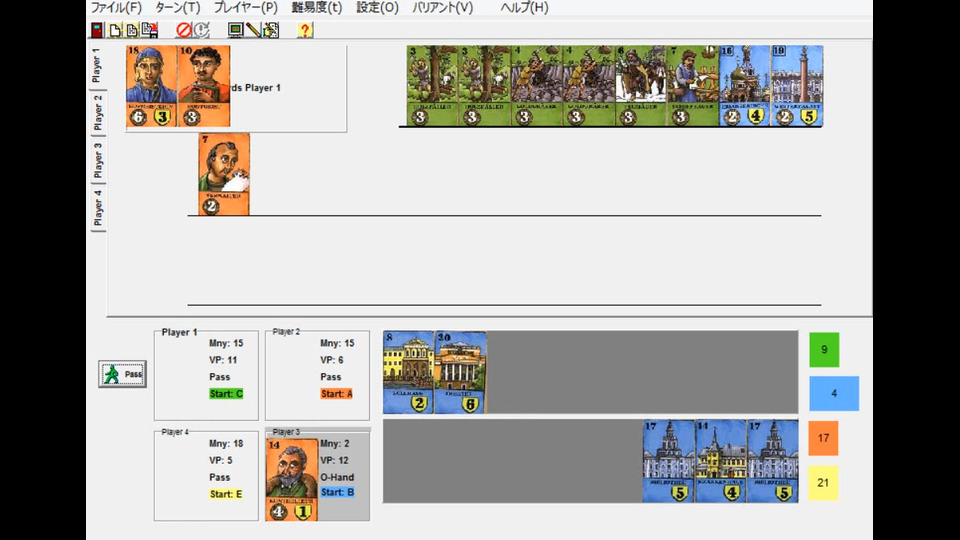
Task: Choose the yellow hospital card numbered 14
Action: (x=721, y=461)
